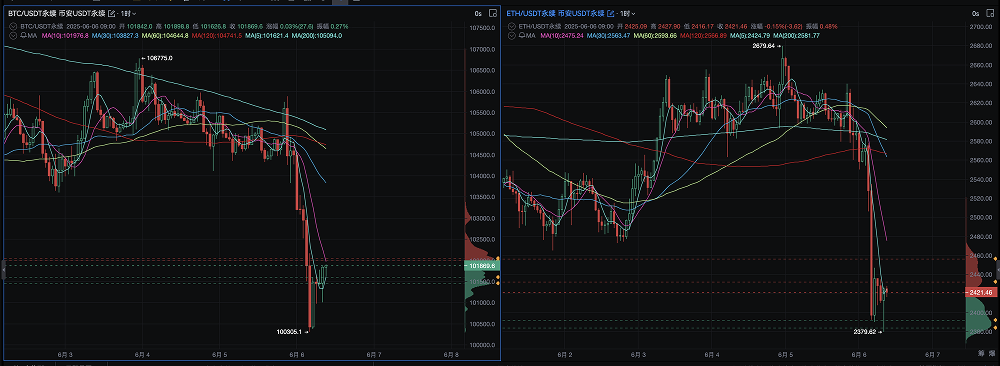Open the ETH chart 1时 timeframe dropdown
Image resolution: width=1000 pixels, height=366 pixels.
628,13
